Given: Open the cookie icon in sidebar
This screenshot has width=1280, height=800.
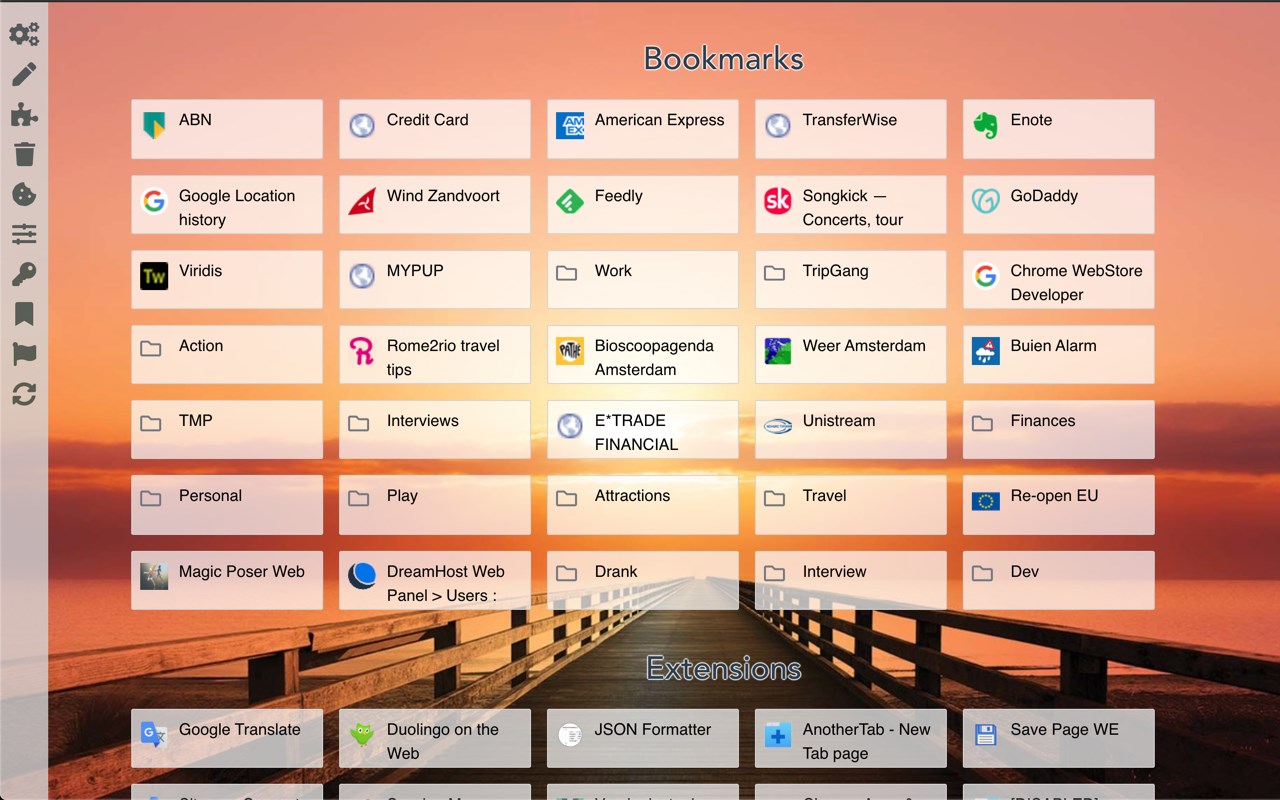Looking at the screenshot, I should 24,194.
